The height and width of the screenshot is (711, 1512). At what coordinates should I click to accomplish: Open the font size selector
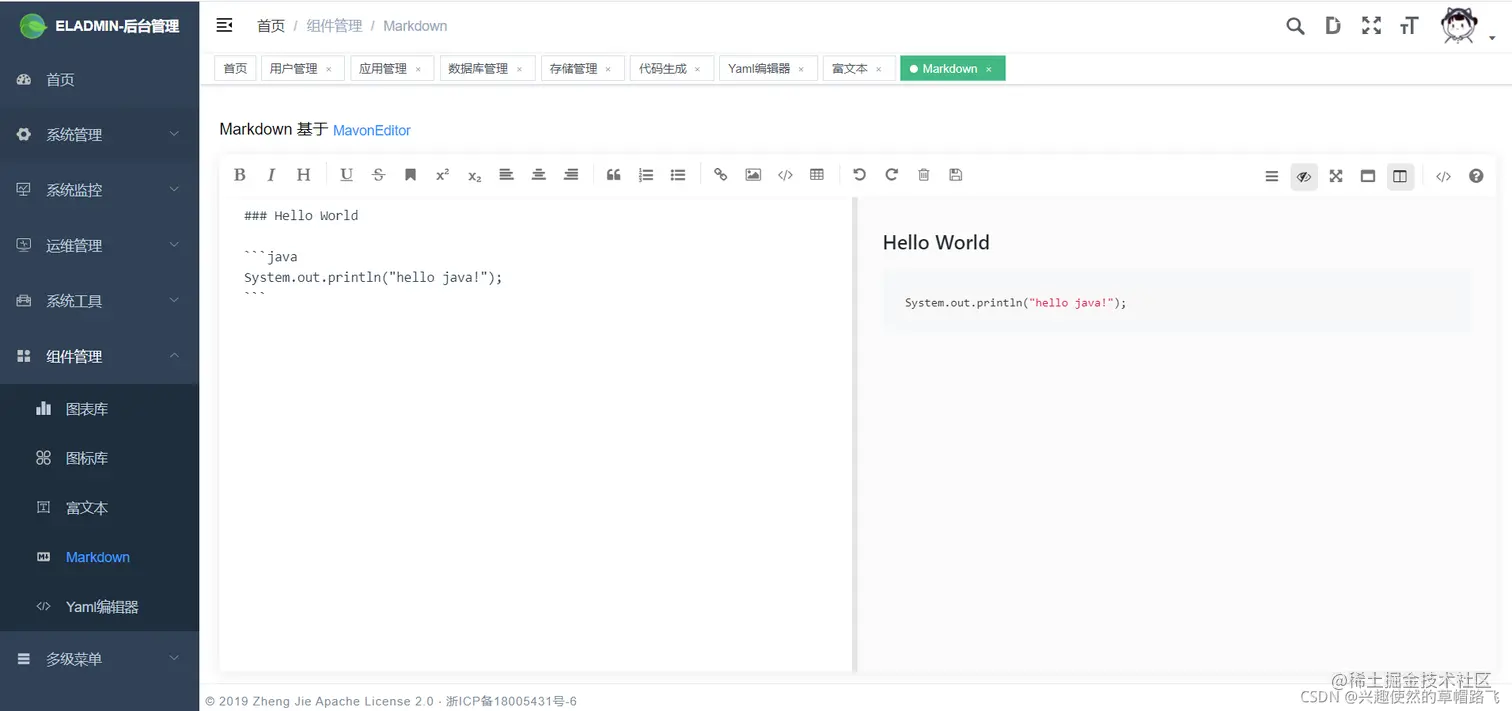click(x=1409, y=26)
